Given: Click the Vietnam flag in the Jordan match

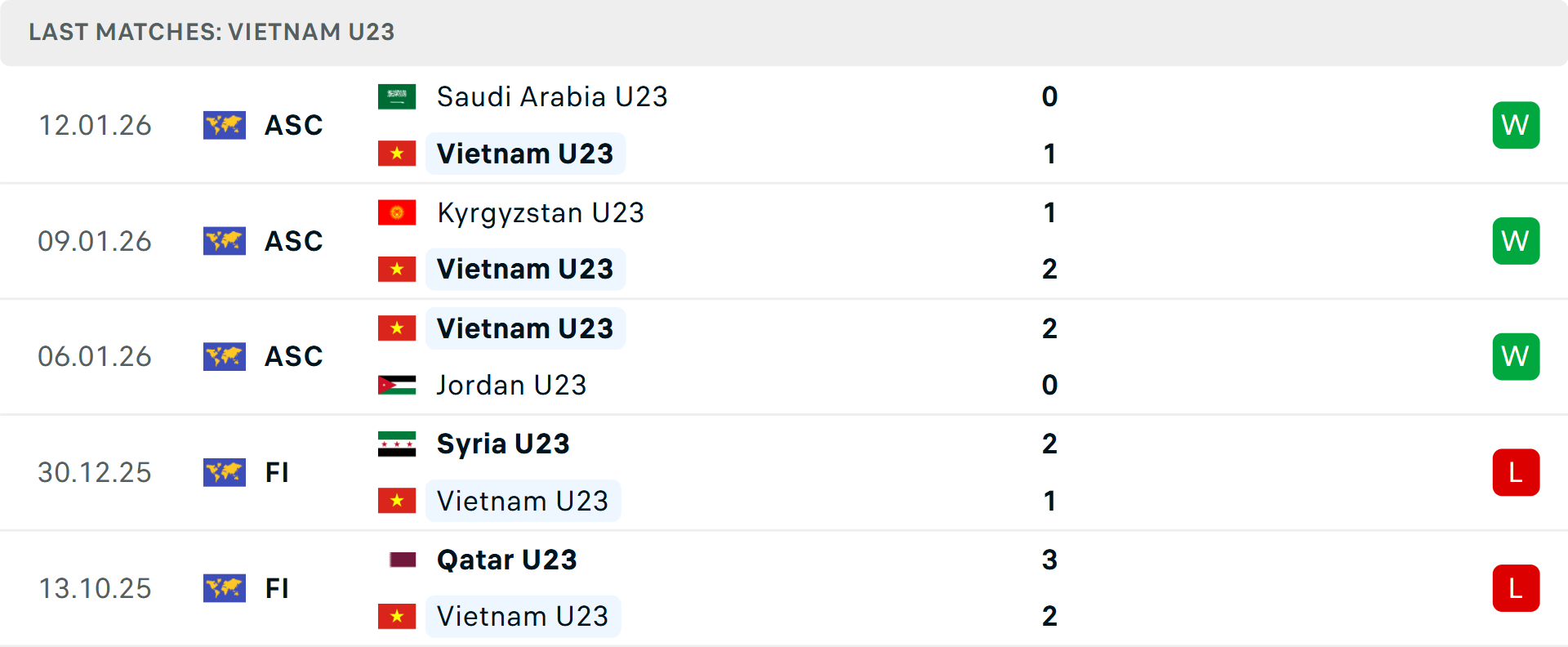Looking at the screenshot, I should pyautogui.click(x=397, y=328).
